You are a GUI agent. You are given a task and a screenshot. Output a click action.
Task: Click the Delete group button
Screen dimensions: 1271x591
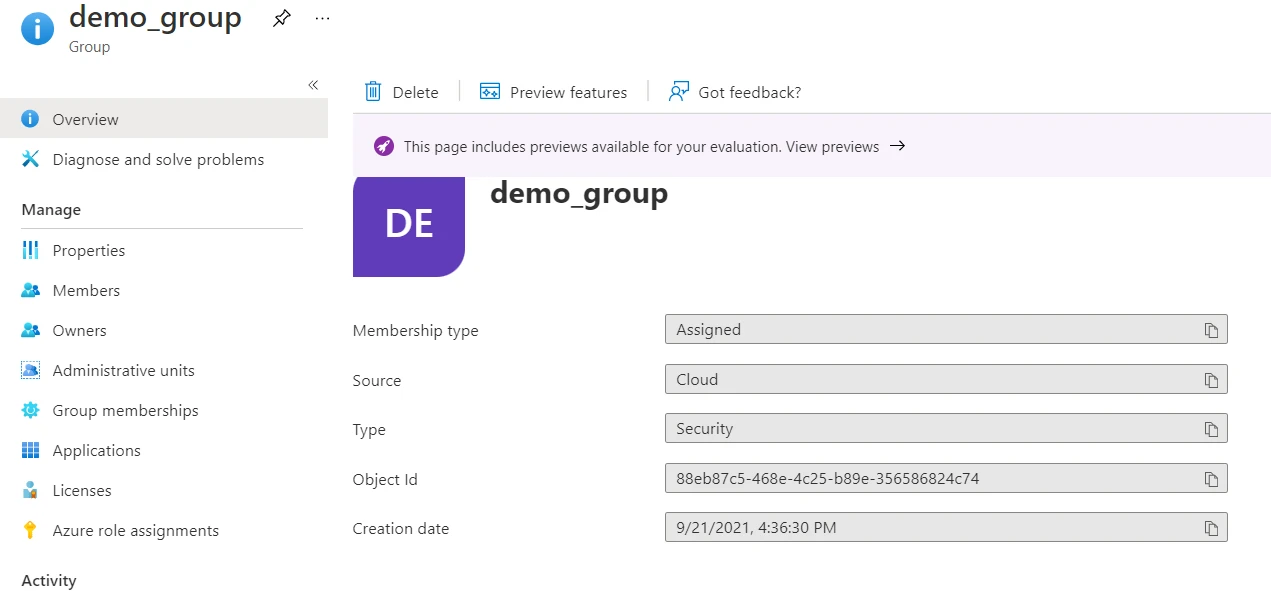403,92
